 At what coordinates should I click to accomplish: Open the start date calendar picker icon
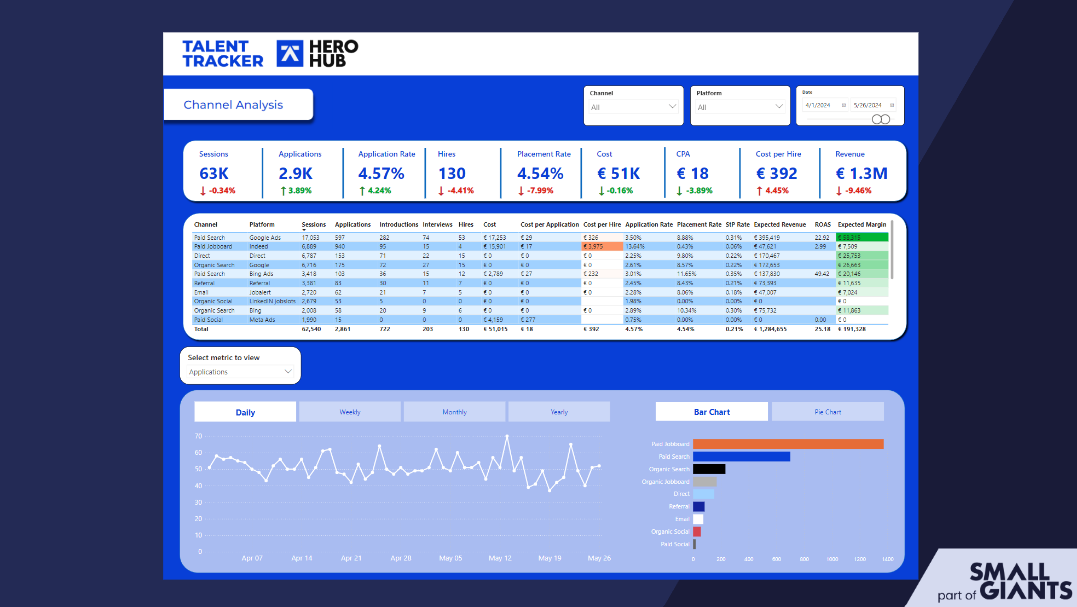click(x=843, y=105)
